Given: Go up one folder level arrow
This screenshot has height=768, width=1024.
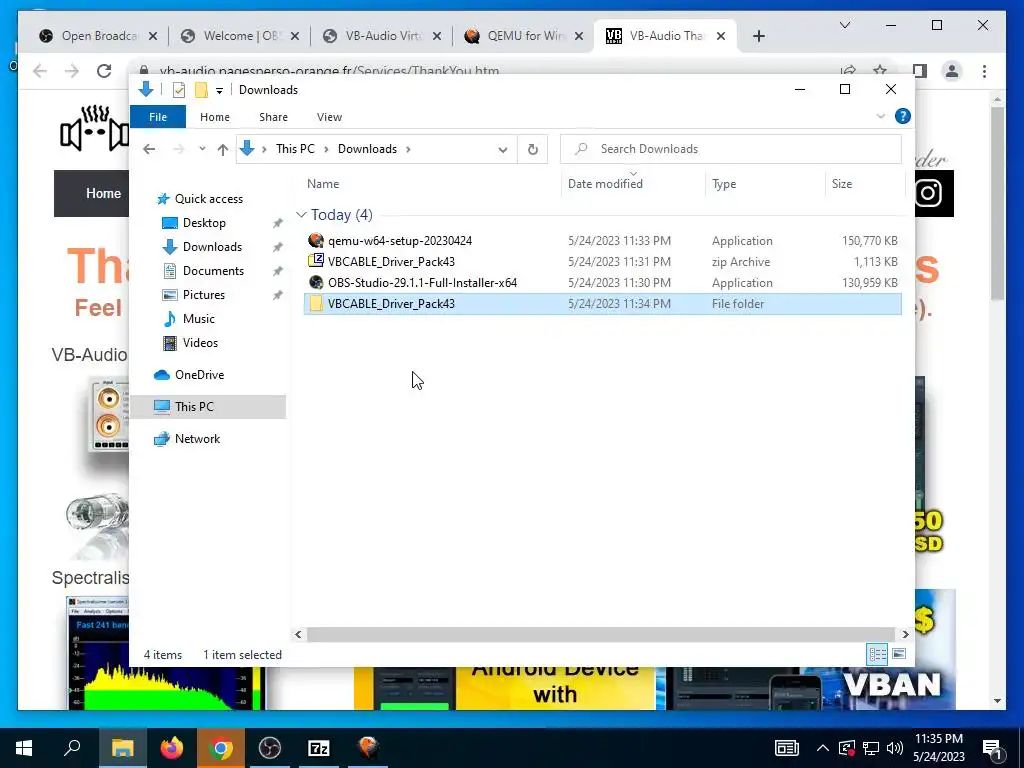Looking at the screenshot, I should (x=223, y=150).
